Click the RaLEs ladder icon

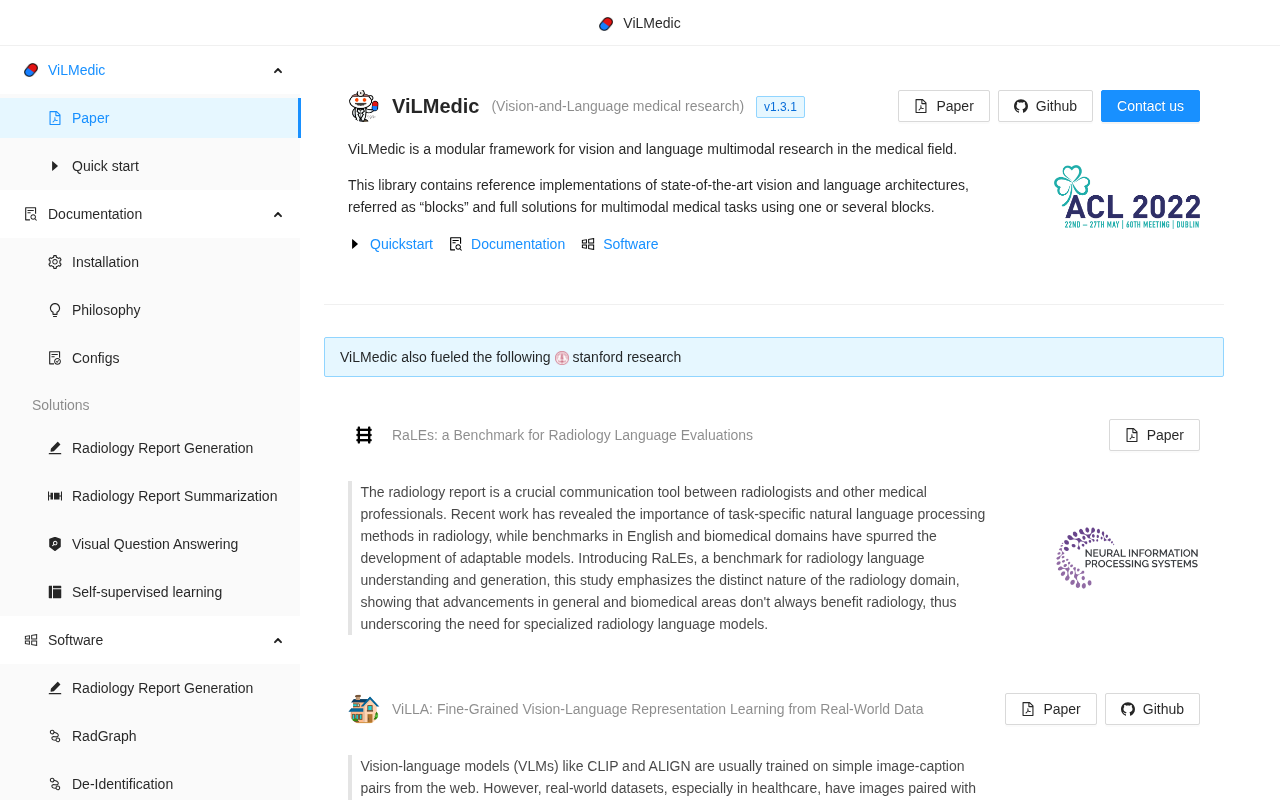click(364, 435)
